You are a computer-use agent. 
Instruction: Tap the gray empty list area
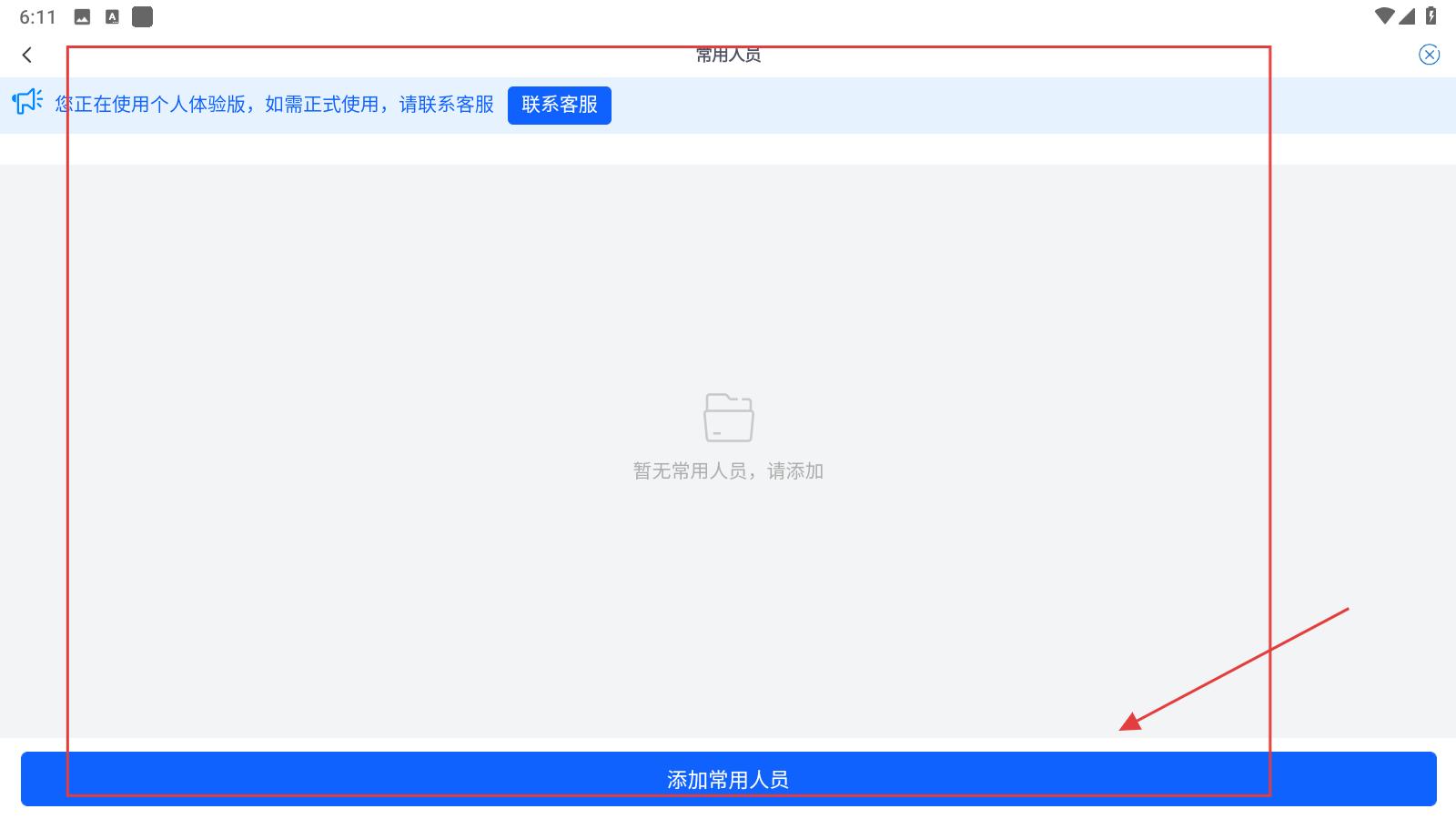(364, 591)
